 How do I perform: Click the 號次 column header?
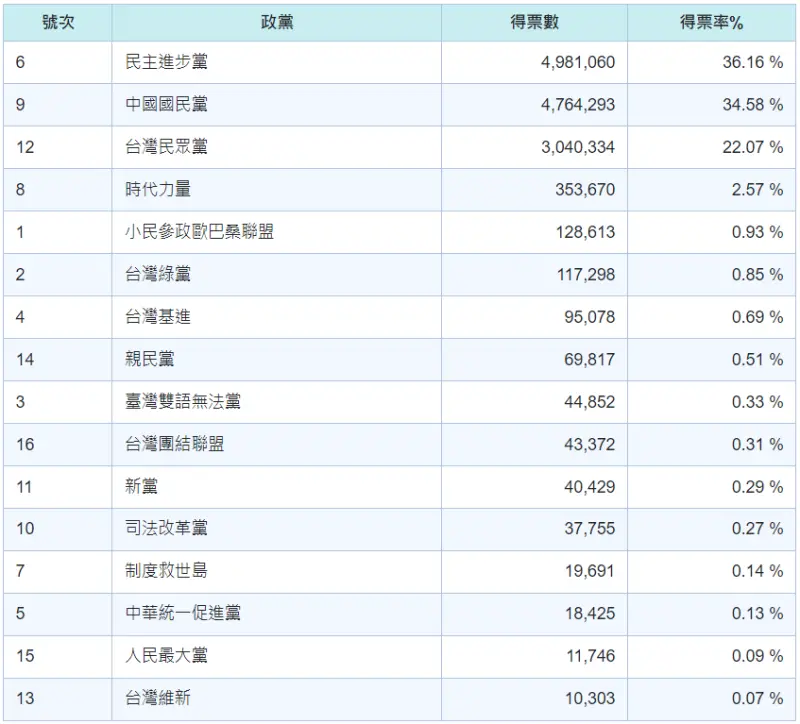[58, 22]
